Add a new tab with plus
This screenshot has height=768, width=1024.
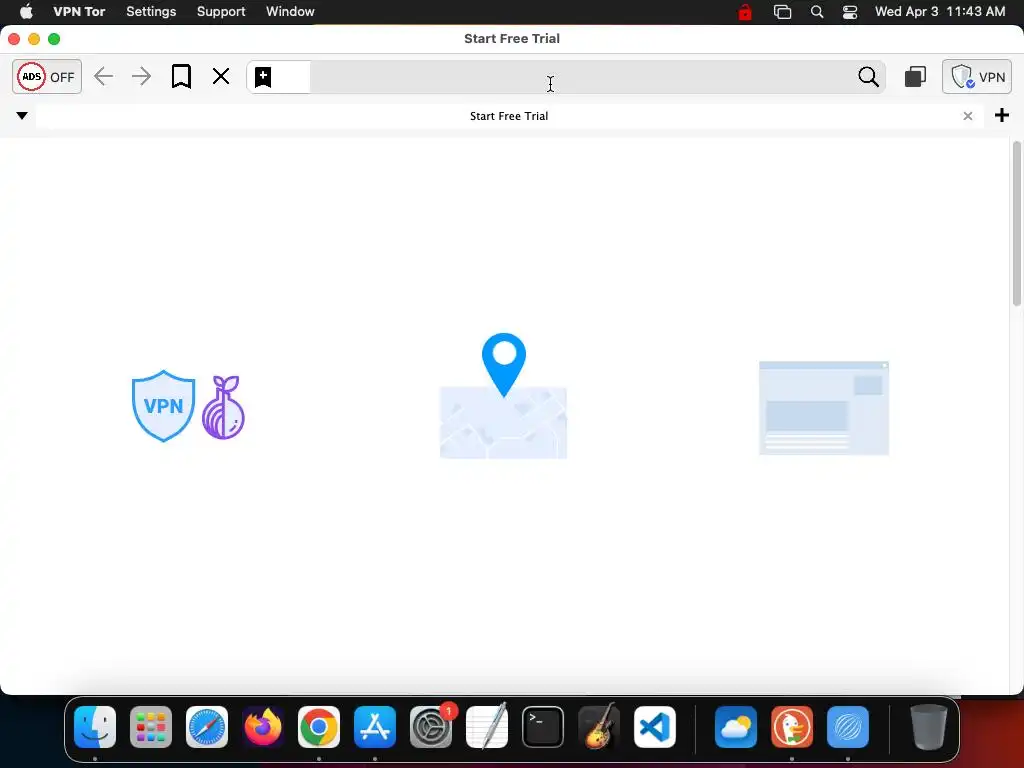(1002, 116)
